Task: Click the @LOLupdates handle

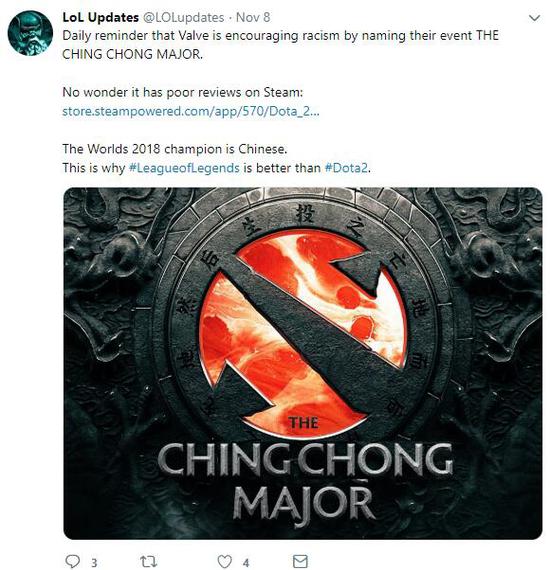Action: (x=183, y=17)
